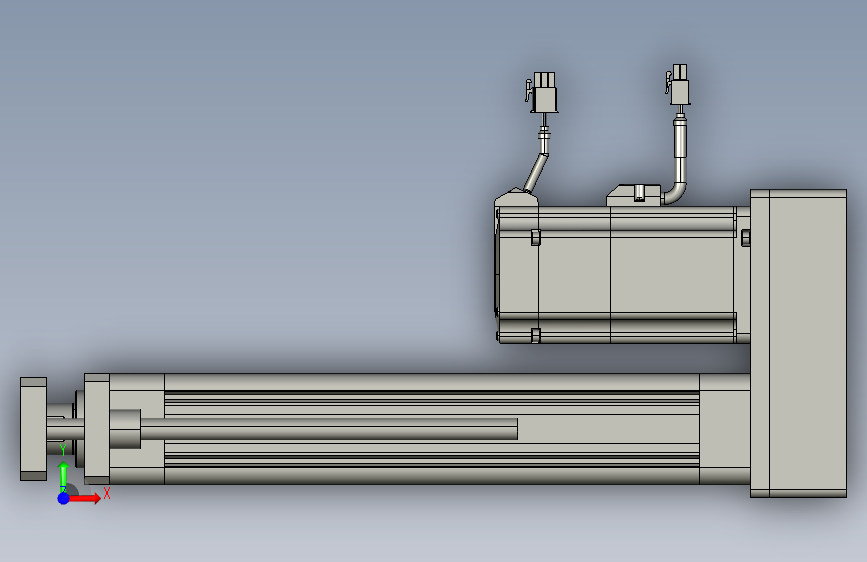This screenshot has height=562, width=867.
Task: Select the terminal box on top of the motor
Action: coord(634,196)
